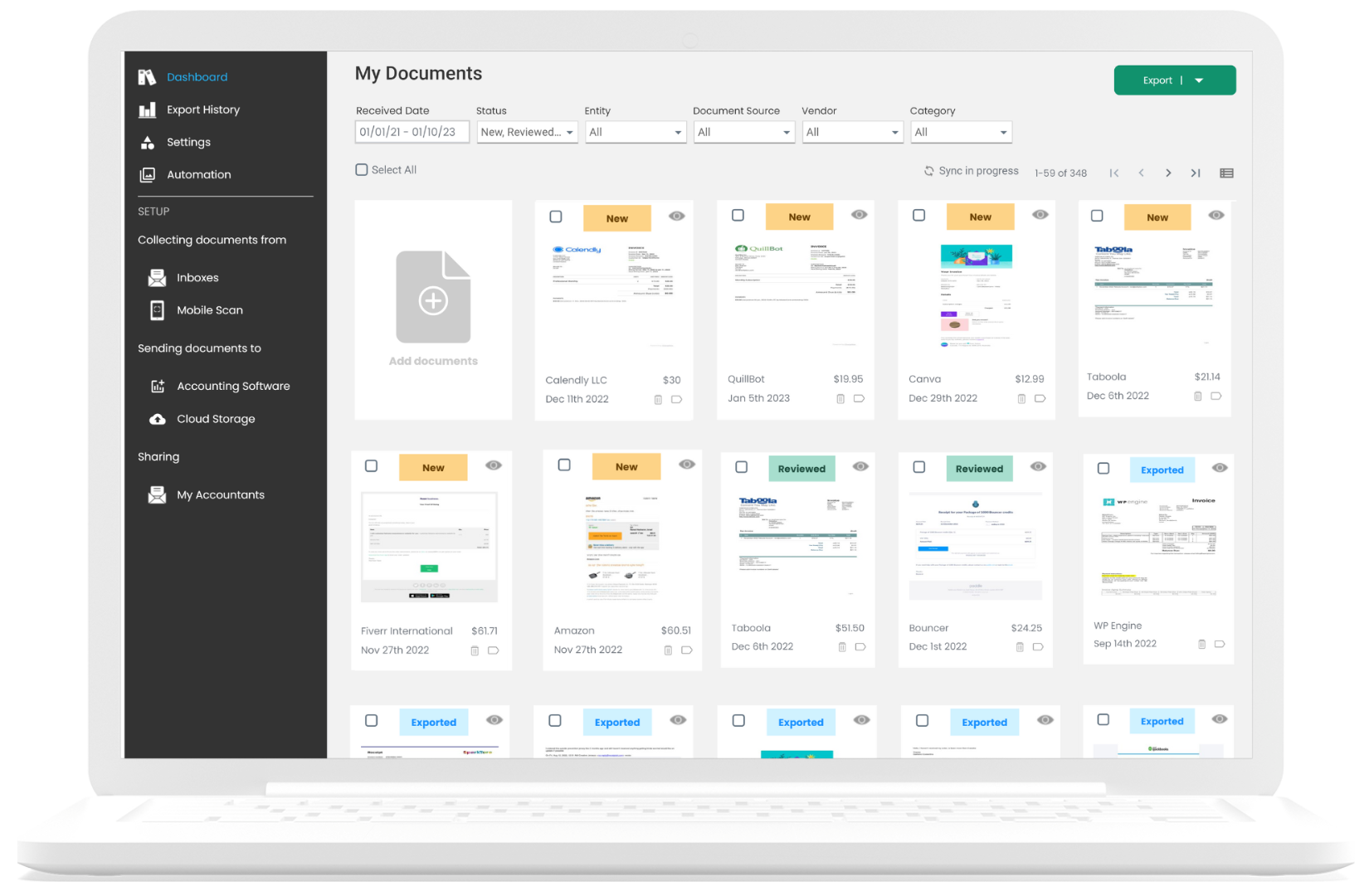
Task: Click the Accounting Software link
Action: (233, 387)
